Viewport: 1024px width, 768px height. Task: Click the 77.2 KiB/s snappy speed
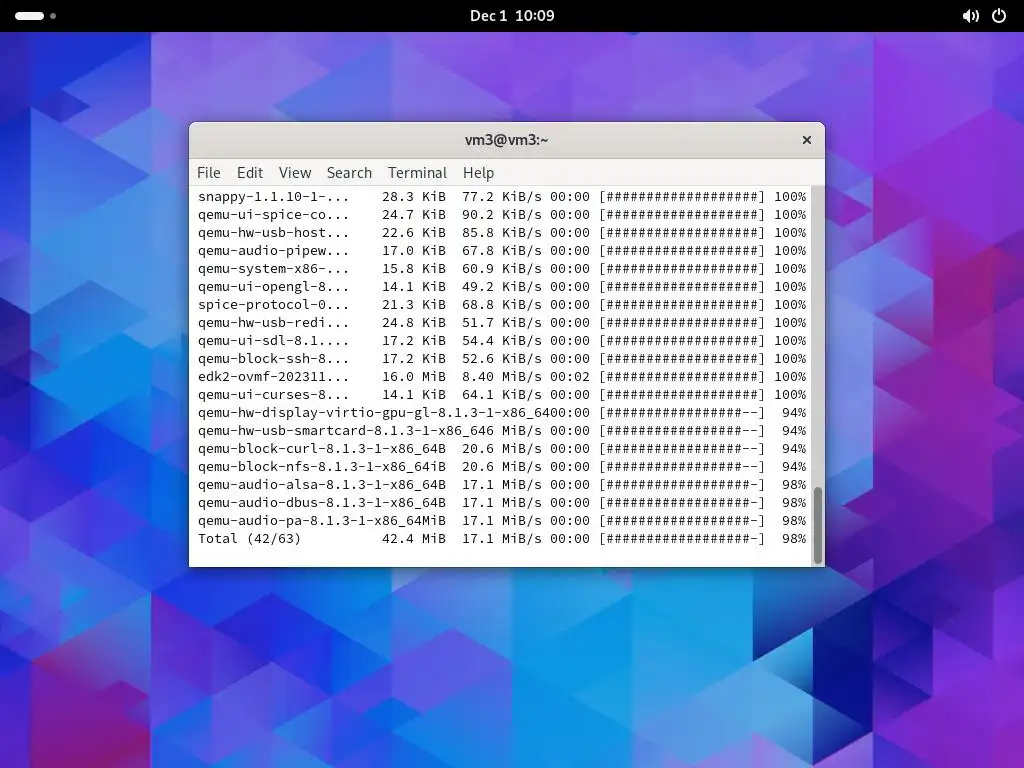pyautogui.click(x=502, y=197)
